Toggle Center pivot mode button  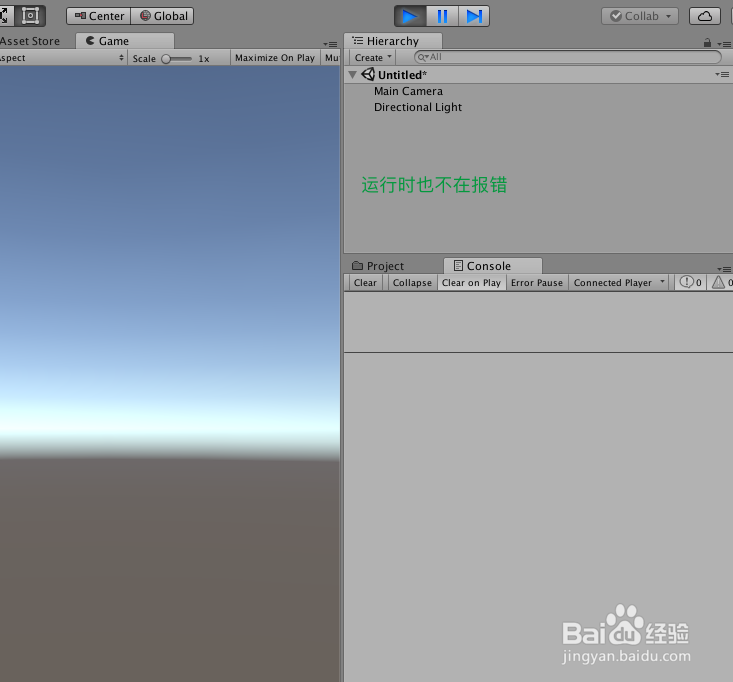point(99,16)
